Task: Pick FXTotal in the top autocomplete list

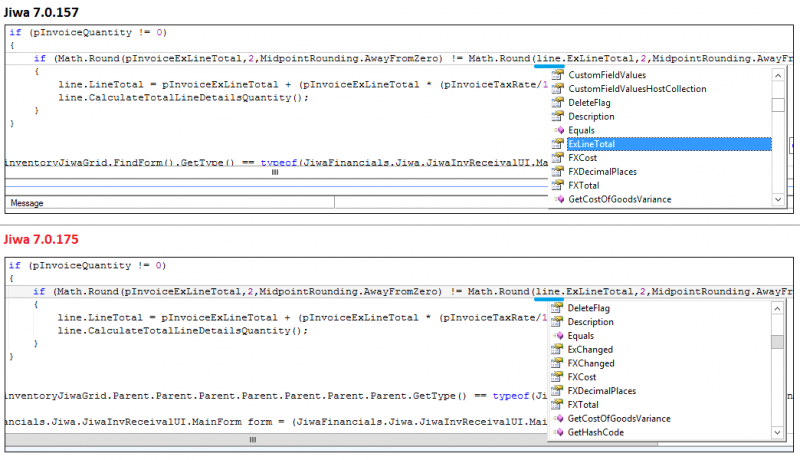Action: (x=583, y=185)
